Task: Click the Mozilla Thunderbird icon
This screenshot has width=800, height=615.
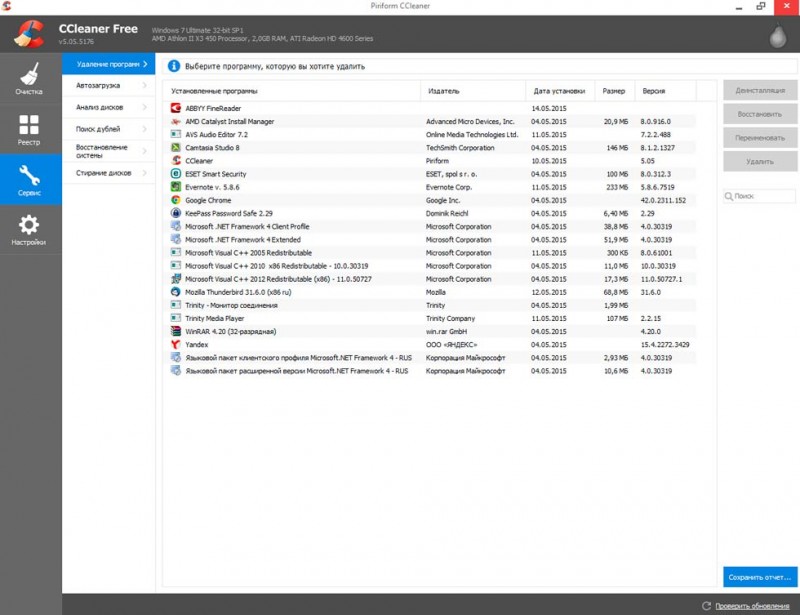Action: 176,292
